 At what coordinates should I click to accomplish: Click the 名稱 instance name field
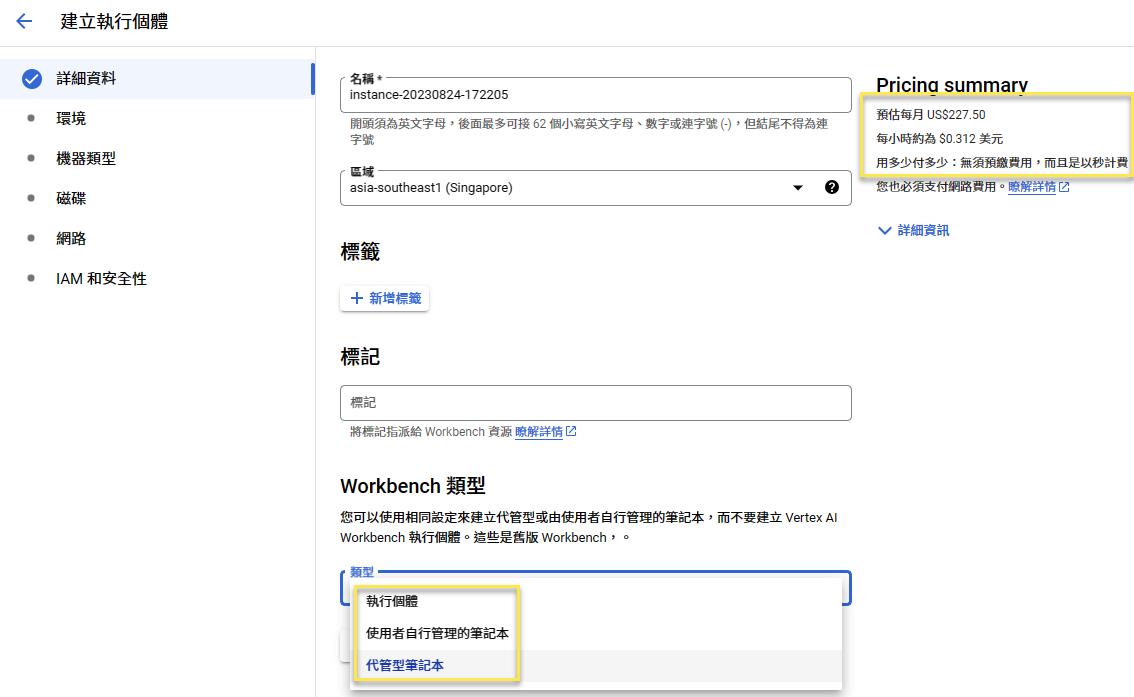pyautogui.click(x=595, y=96)
